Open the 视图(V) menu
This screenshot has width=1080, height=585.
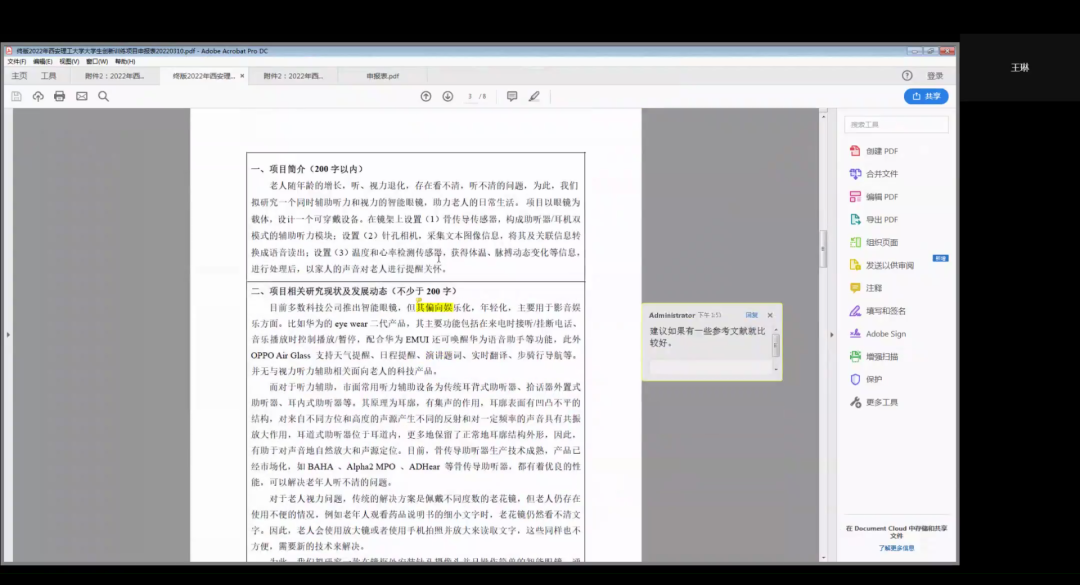[x=69, y=61]
